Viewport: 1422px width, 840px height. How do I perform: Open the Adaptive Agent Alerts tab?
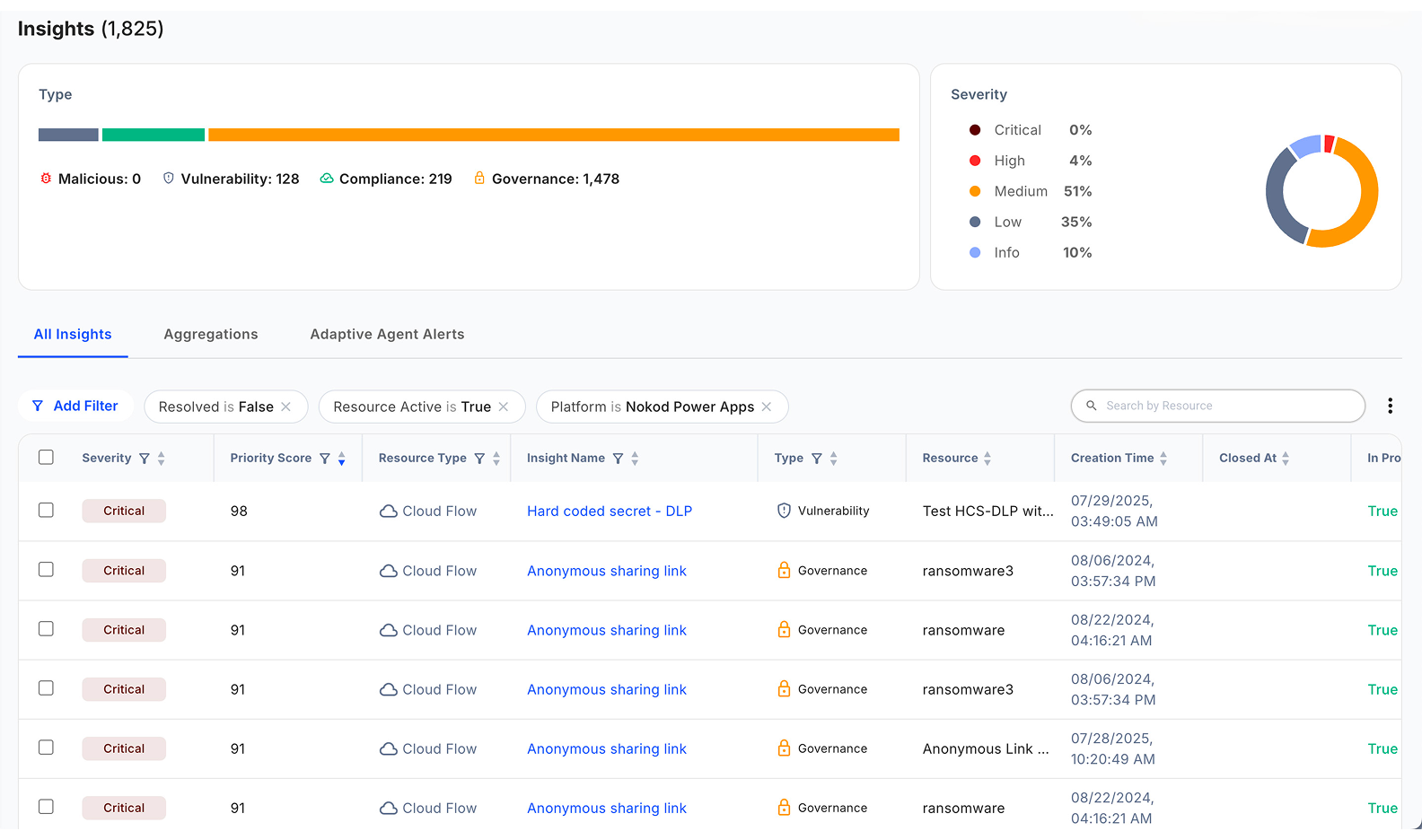387,334
